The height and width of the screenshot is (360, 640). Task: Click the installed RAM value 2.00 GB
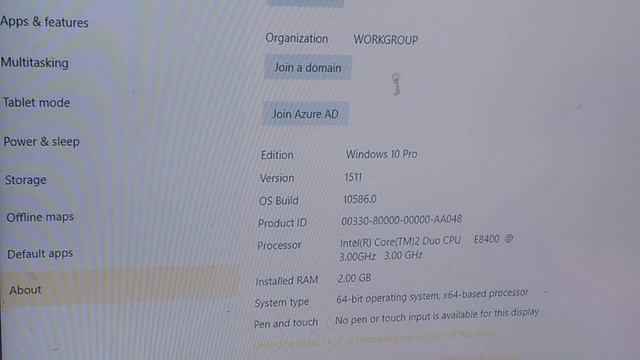tap(354, 278)
